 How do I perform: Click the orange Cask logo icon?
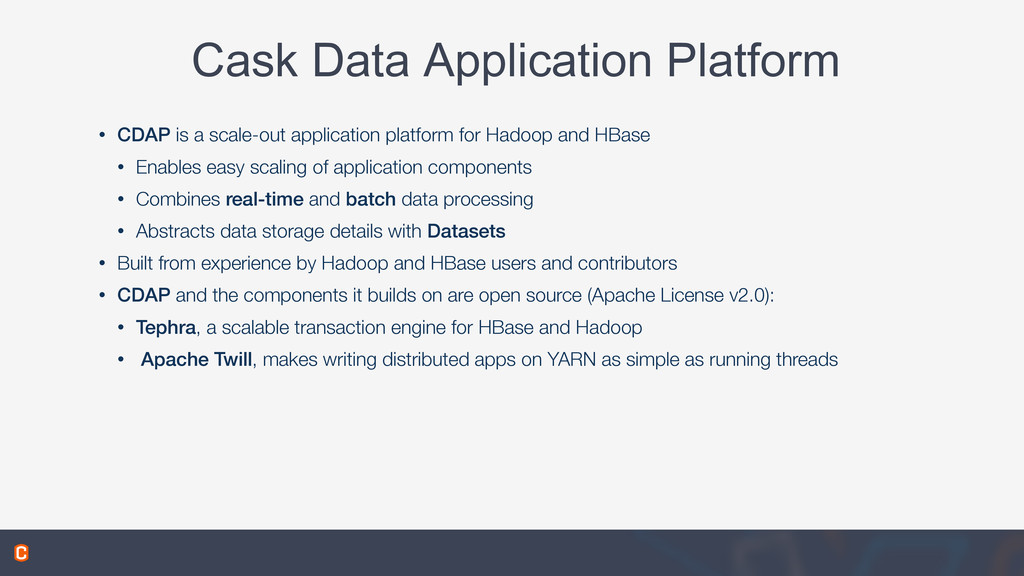click(21, 552)
